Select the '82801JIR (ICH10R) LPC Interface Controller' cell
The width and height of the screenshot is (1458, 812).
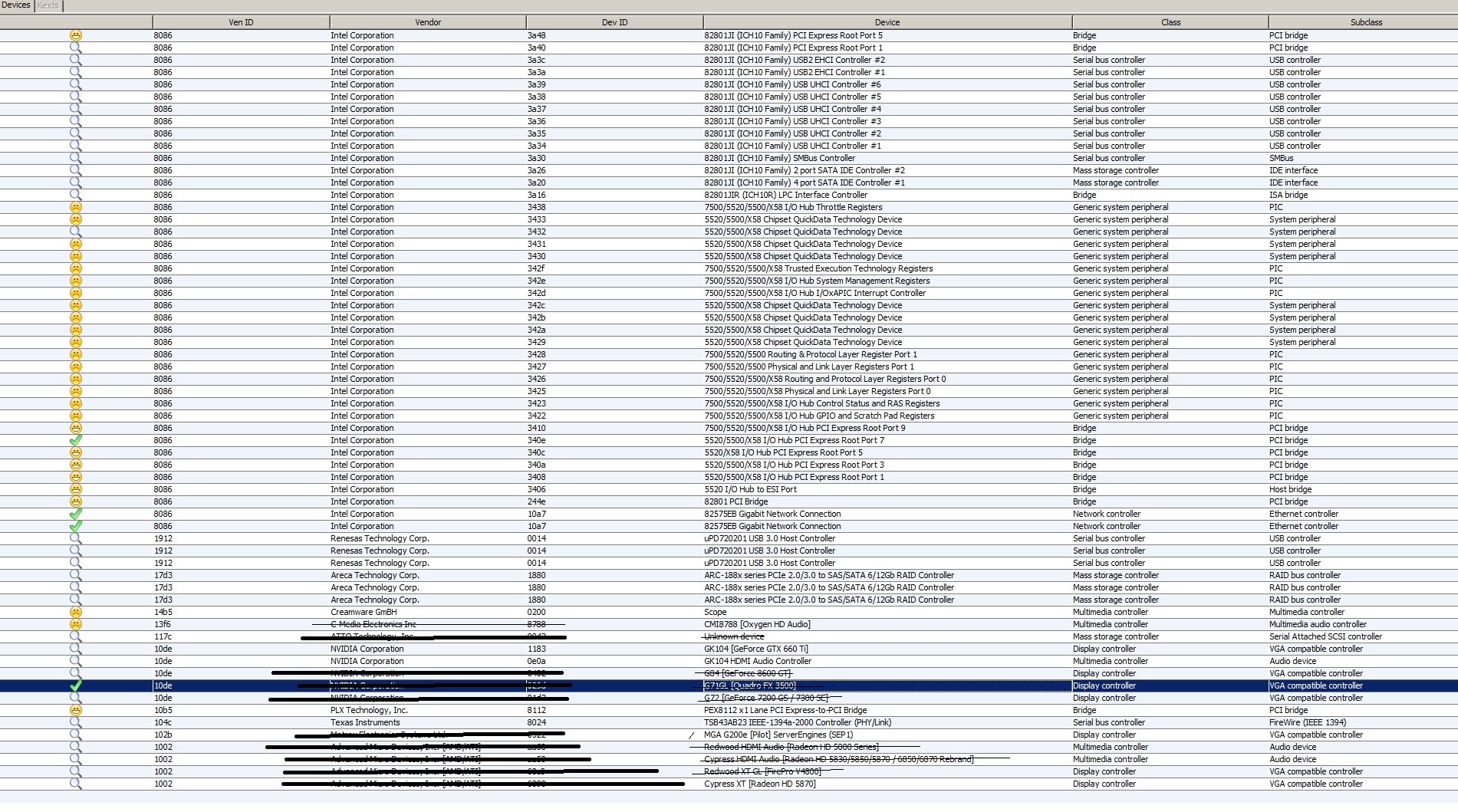point(887,195)
